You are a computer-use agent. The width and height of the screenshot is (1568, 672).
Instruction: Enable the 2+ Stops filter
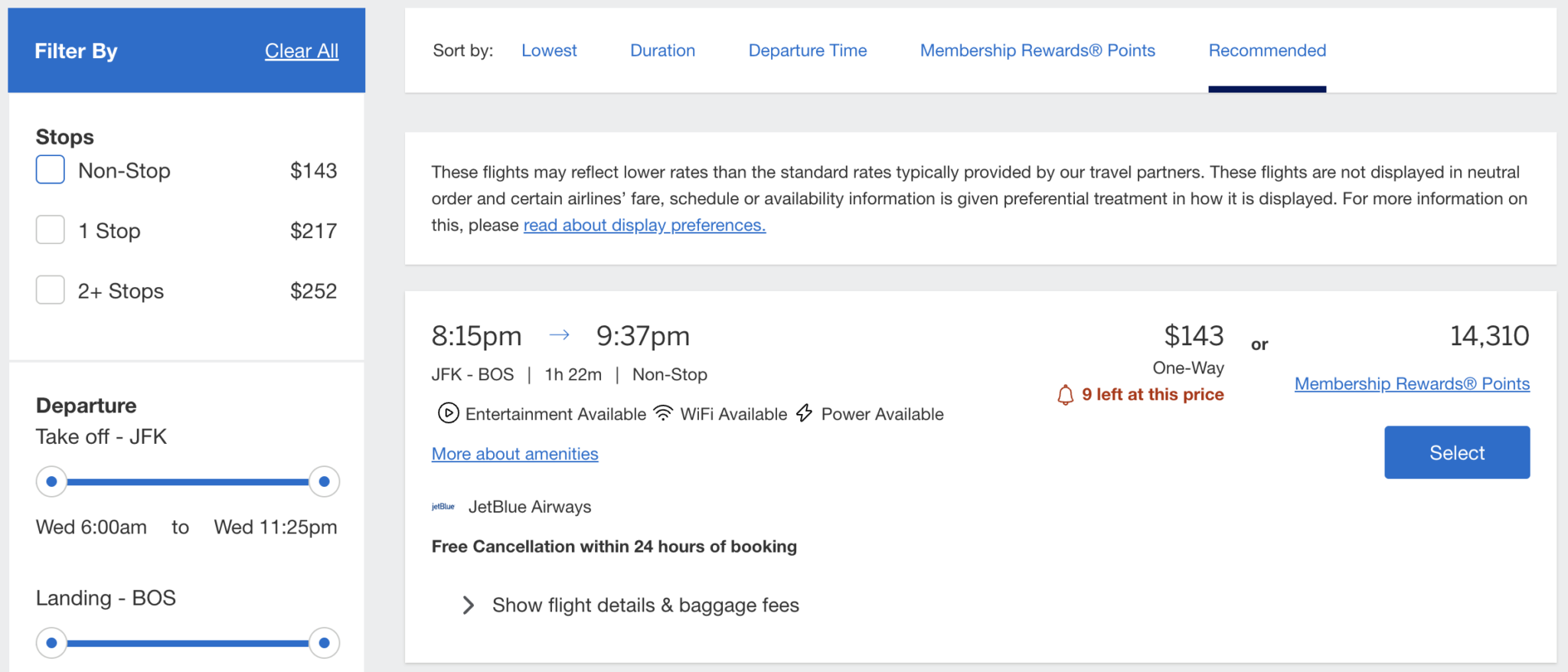click(49, 290)
